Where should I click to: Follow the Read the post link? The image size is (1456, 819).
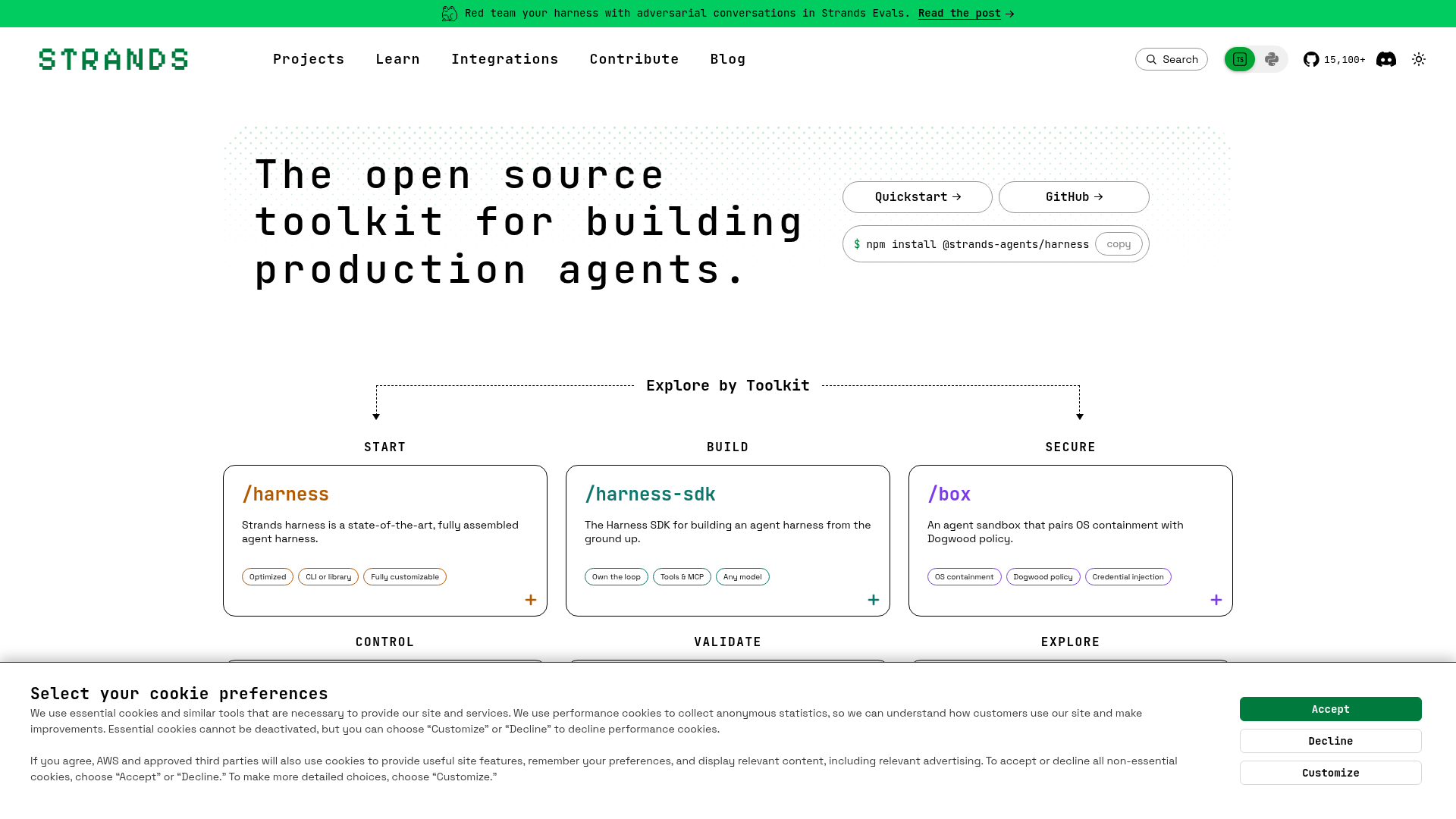click(x=966, y=14)
